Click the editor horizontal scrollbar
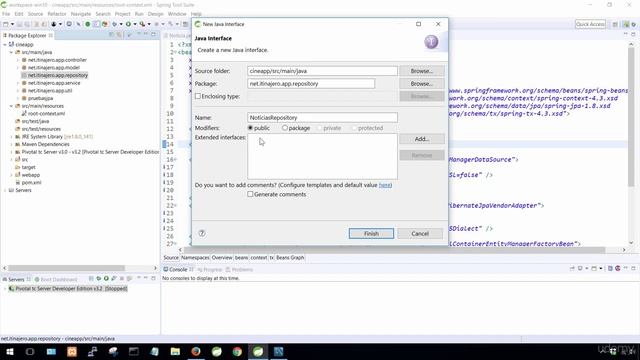This screenshot has width=640, height=360. click(x=394, y=250)
